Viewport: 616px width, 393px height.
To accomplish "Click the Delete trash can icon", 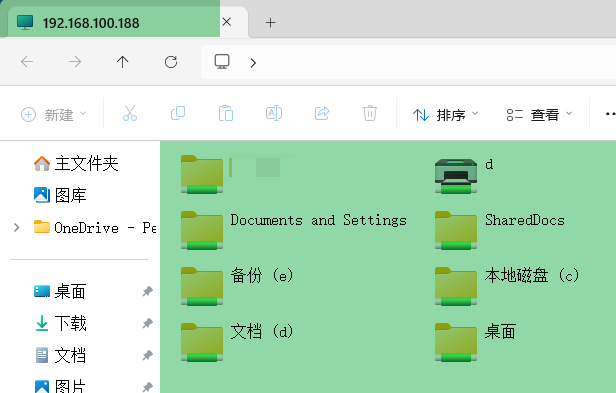I will point(370,114).
